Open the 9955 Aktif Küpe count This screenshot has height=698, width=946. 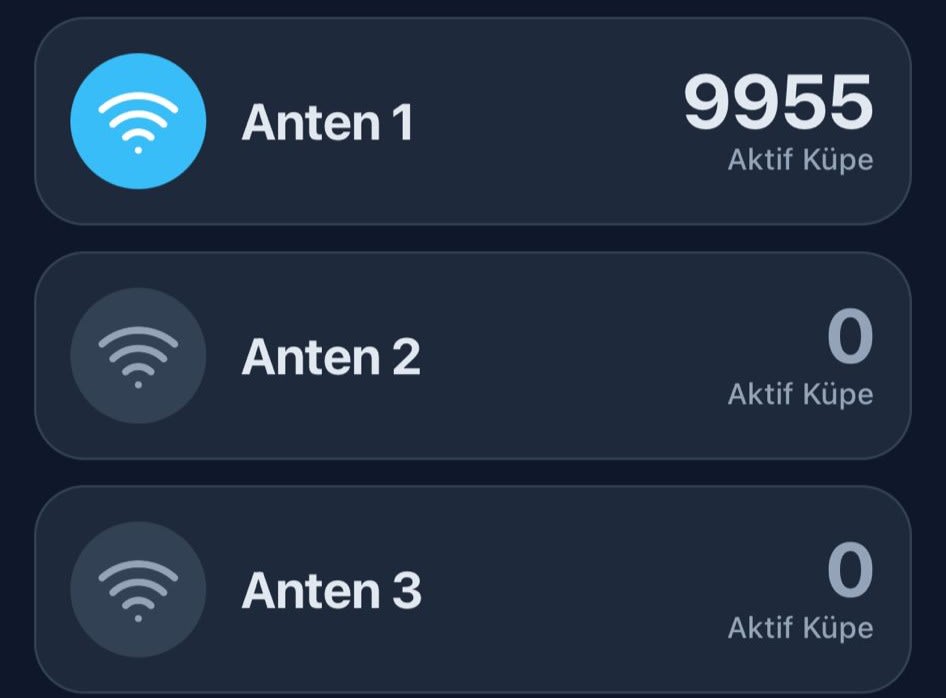780,98
